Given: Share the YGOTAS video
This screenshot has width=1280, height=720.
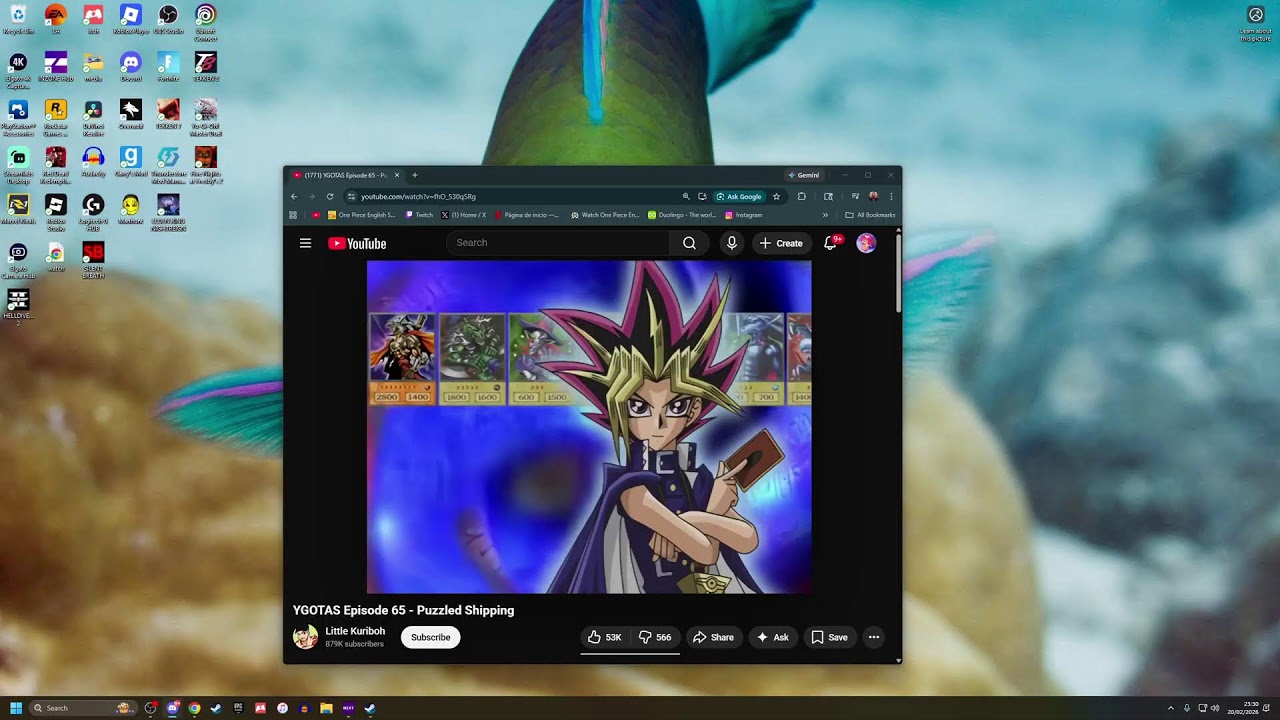Looking at the screenshot, I should (714, 637).
